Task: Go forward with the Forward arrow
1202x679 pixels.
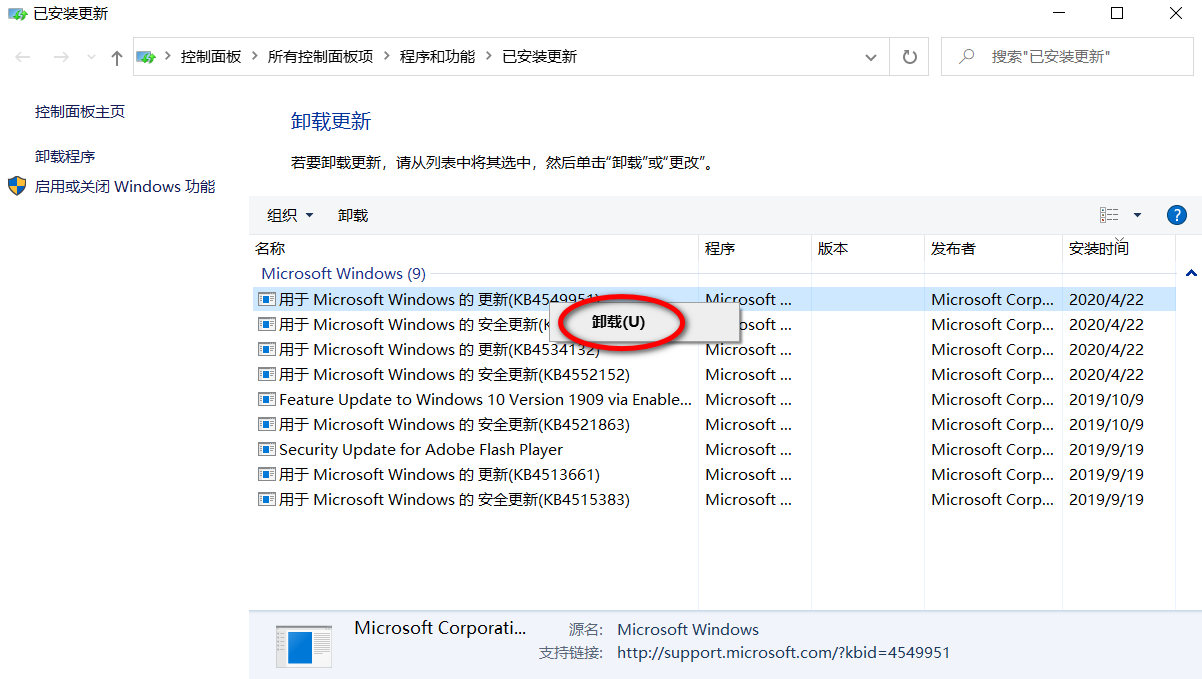Action: tap(60, 57)
